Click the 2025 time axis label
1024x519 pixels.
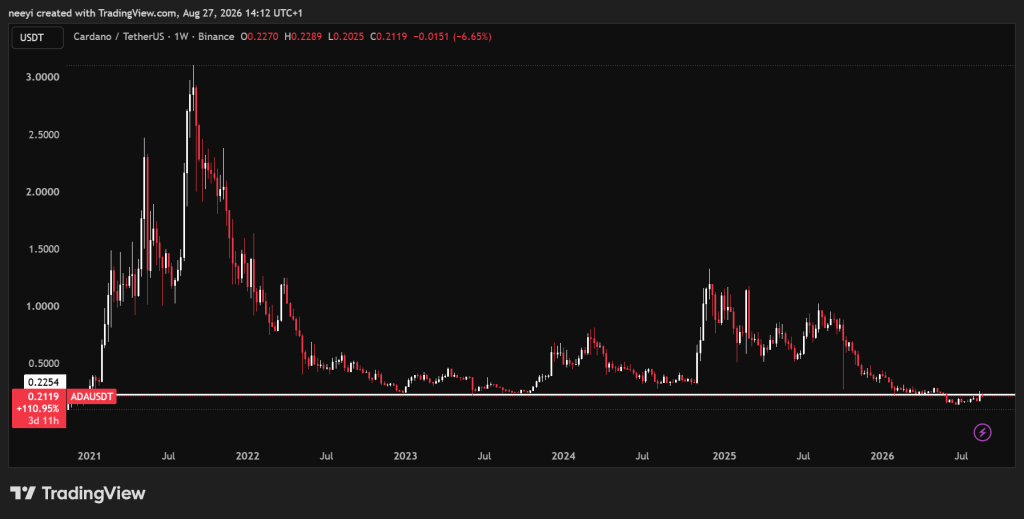[724, 456]
